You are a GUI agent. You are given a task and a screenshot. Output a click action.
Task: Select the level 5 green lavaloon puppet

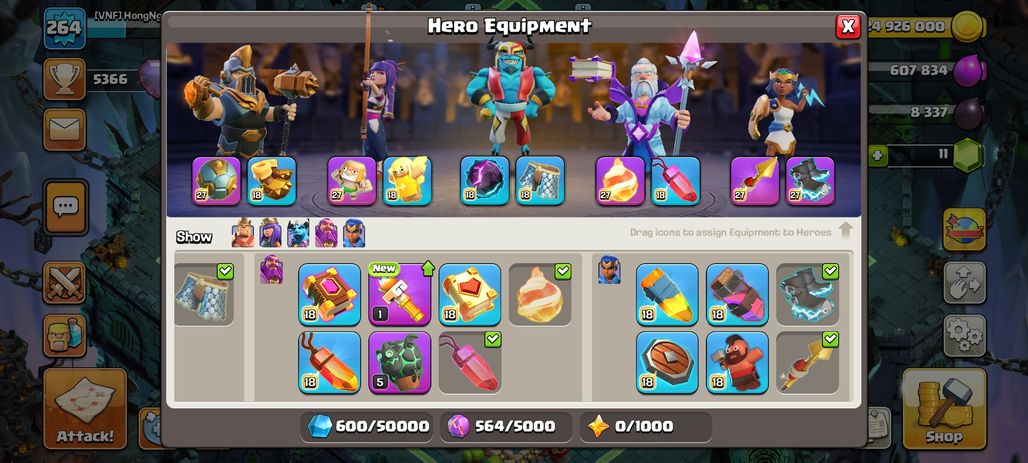pyautogui.click(x=399, y=362)
